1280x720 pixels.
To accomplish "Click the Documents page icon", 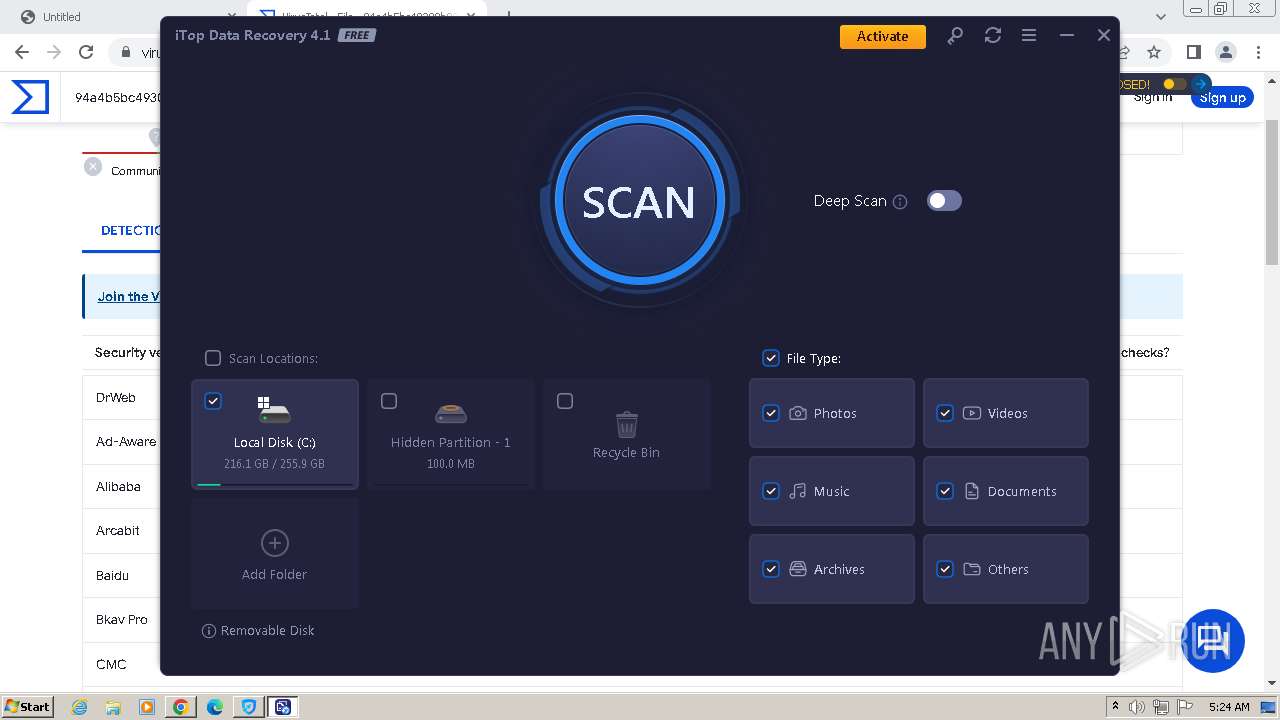I will (x=972, y=491).
